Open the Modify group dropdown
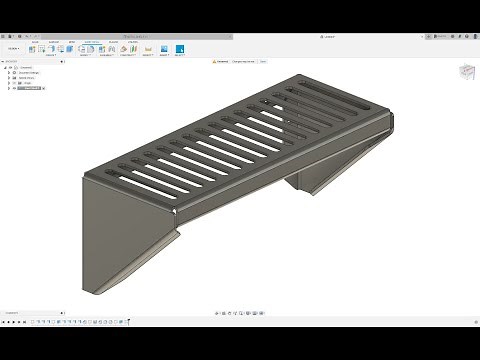 tap(85, 55)
